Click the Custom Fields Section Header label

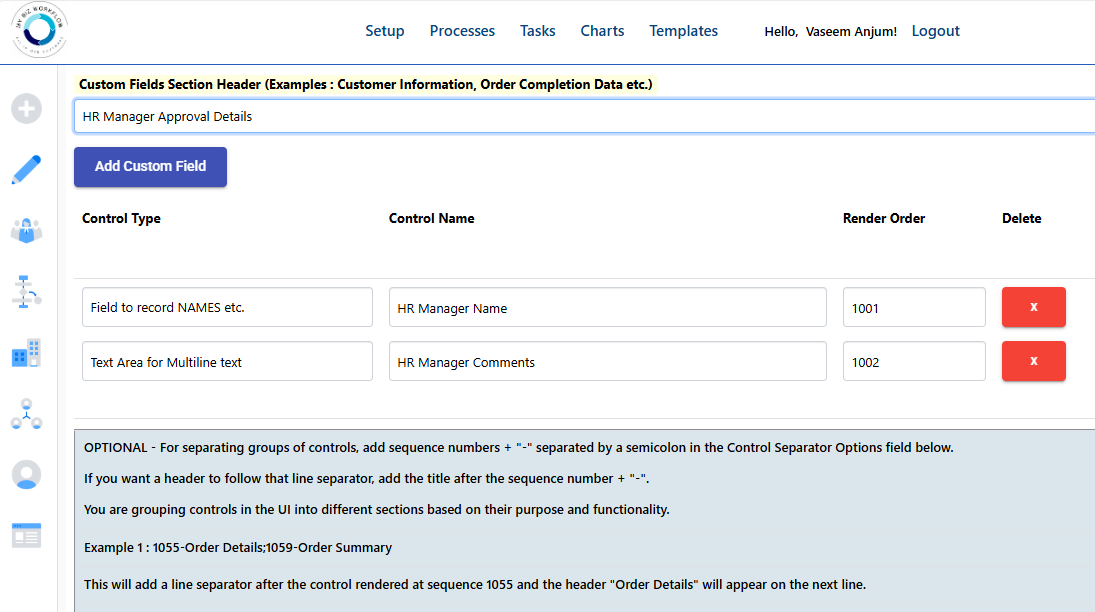coord(365,85)
